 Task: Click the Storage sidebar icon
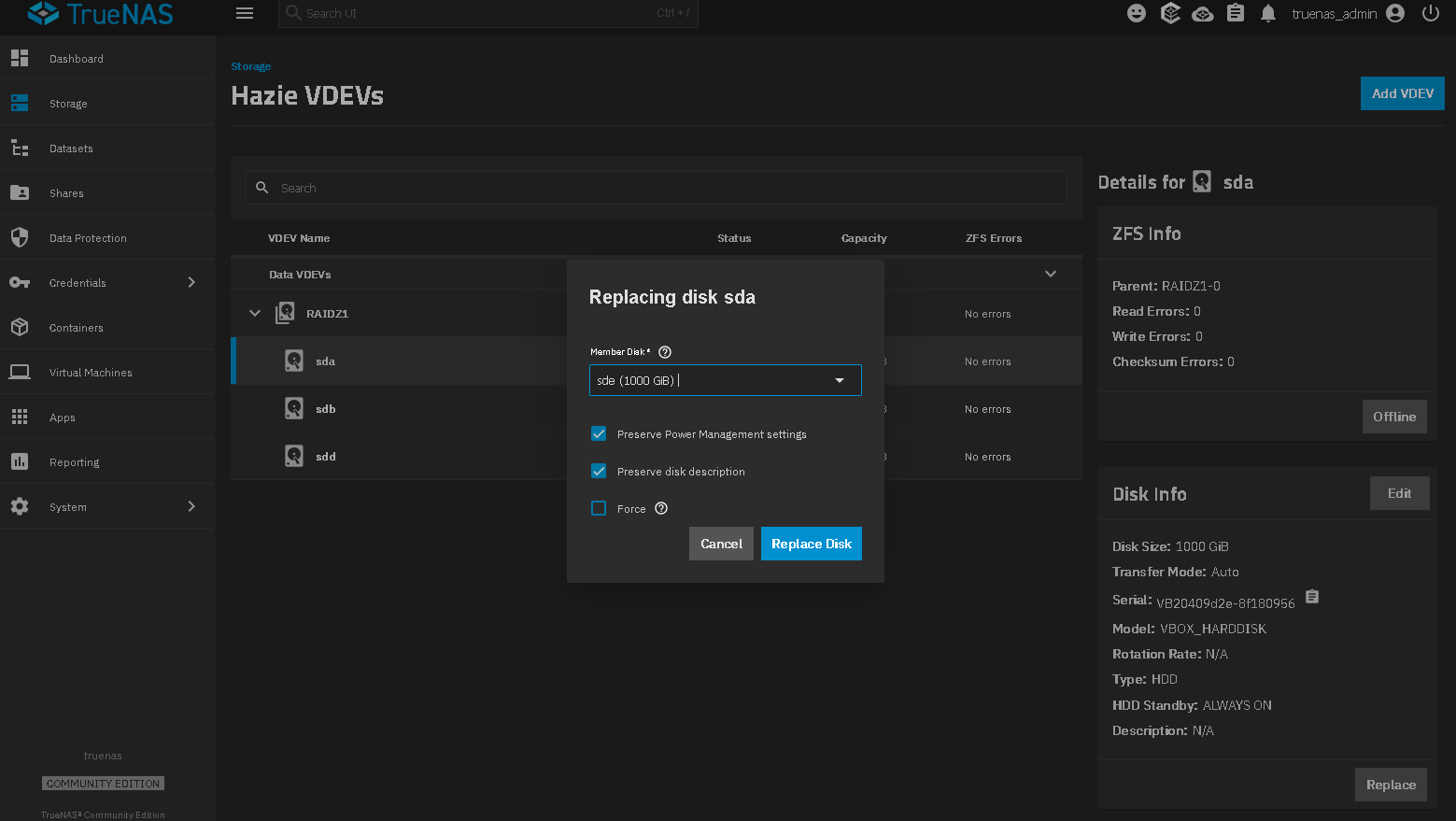[20, 103]
